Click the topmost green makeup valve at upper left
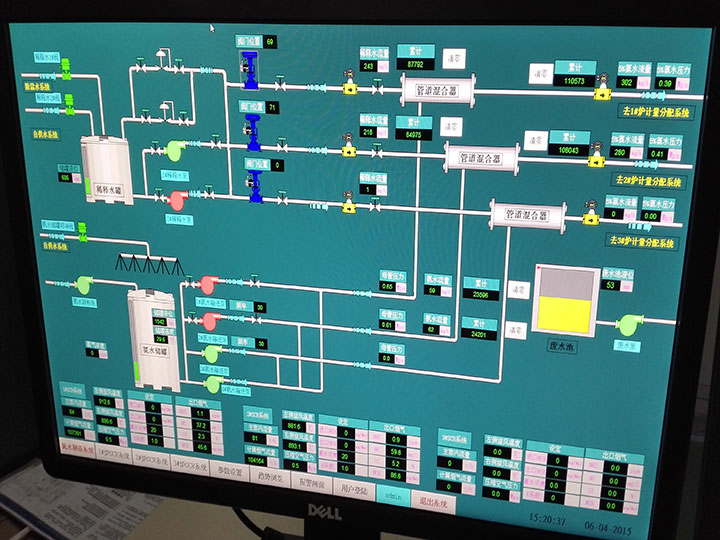This screenshot has height=540, width=720. click(x=67, y=67)
